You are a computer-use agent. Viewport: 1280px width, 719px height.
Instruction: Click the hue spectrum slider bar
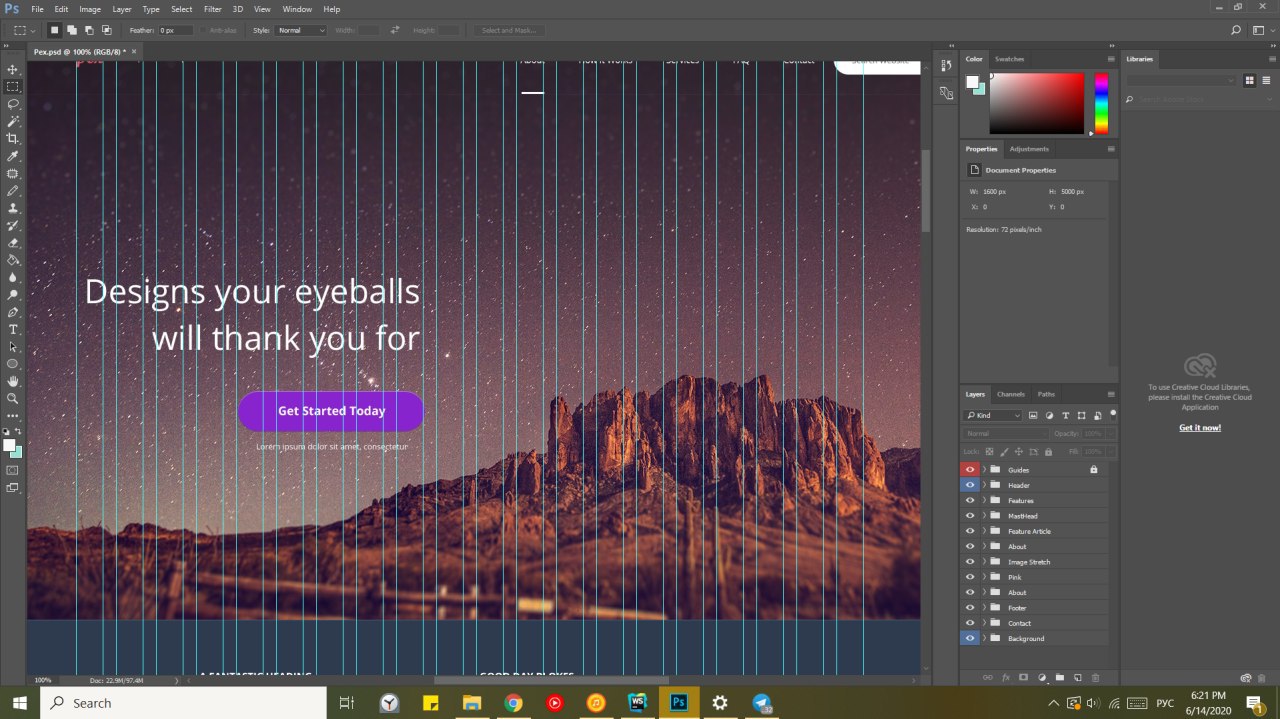pos(1101,103)
